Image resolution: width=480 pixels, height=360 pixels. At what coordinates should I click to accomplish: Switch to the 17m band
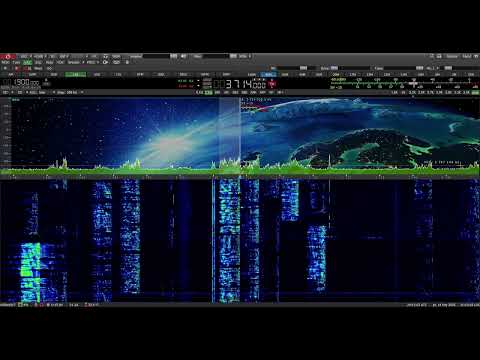click(x=353, y=74)
